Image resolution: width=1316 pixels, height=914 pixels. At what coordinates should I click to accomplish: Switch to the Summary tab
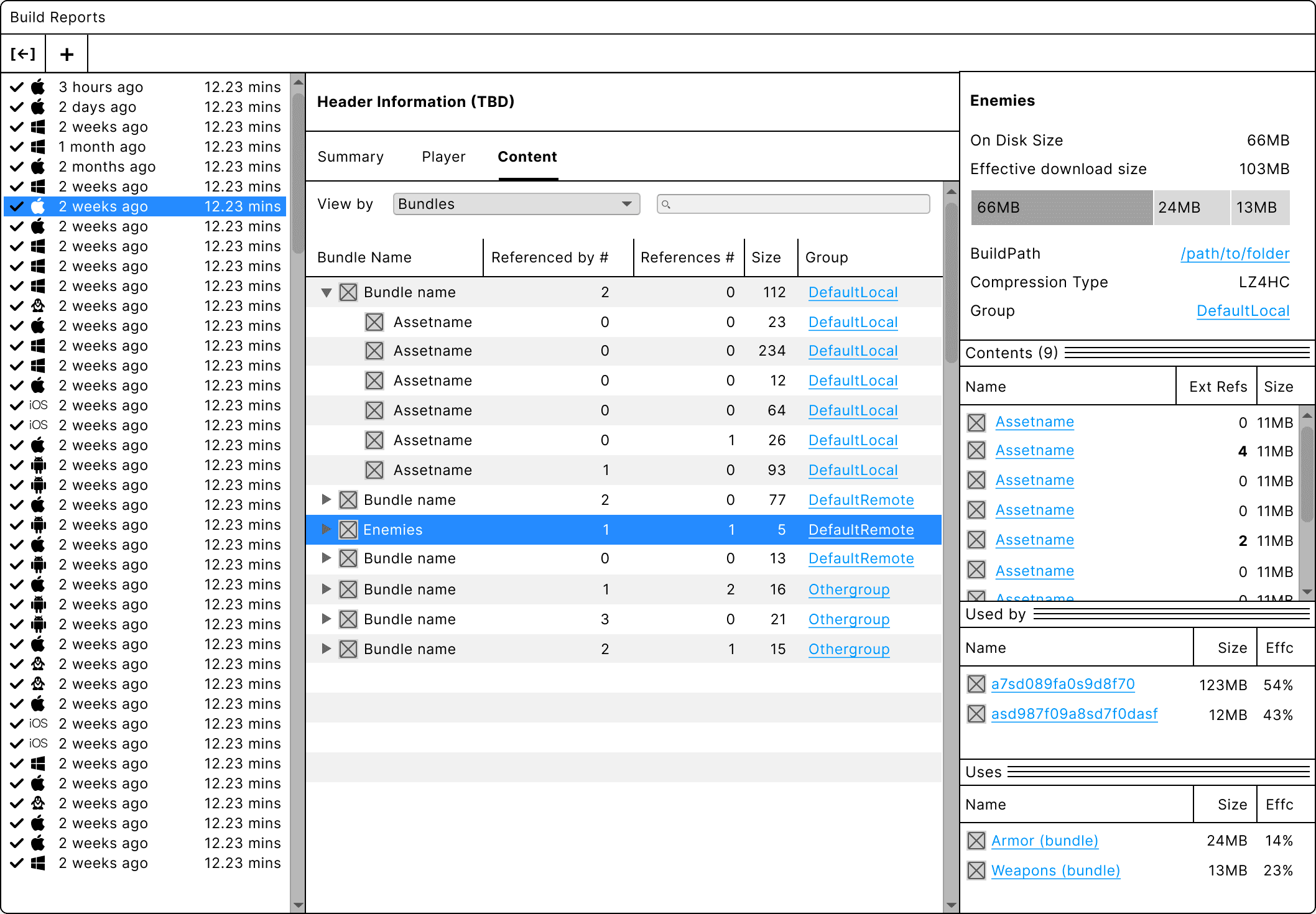tap(350, 157)
